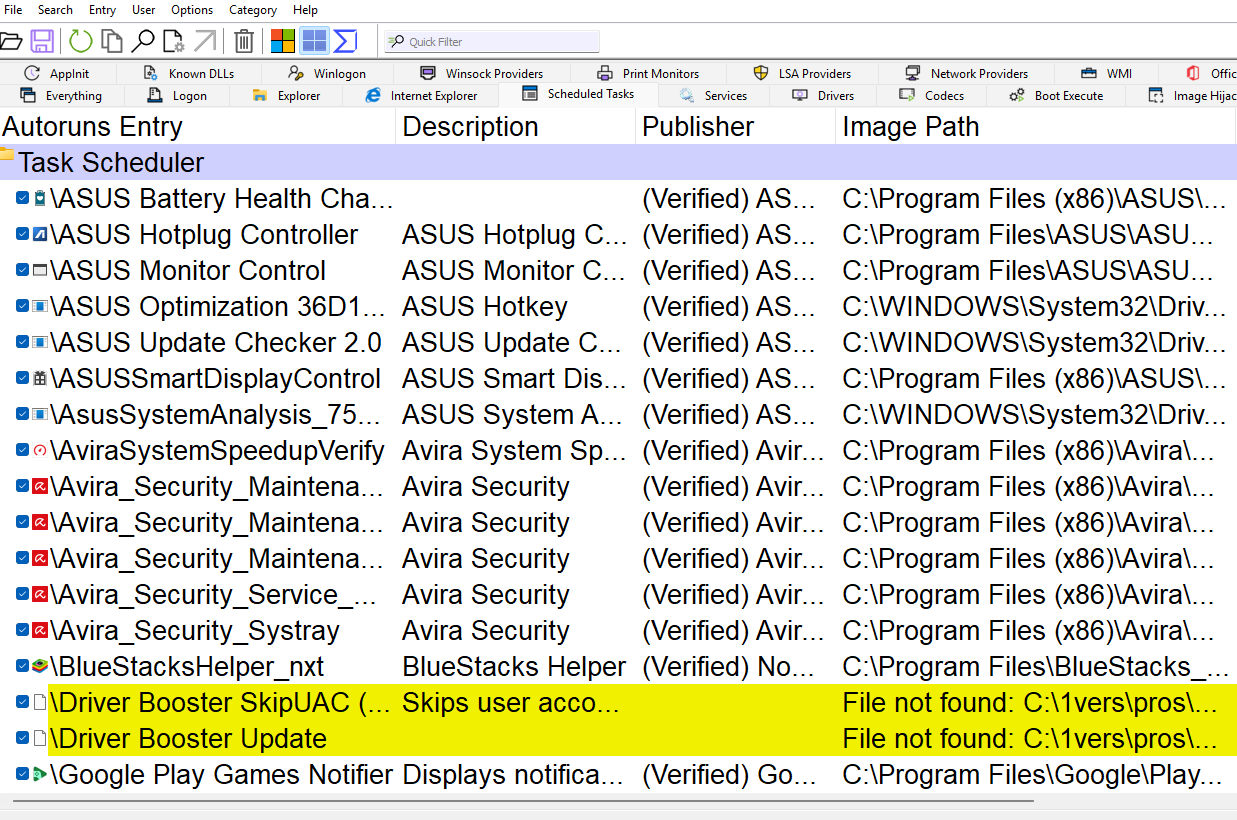This screenshot has height=820, width=1237.
Task: Open the LSA Providers tab
Action: tap(803, 73)
